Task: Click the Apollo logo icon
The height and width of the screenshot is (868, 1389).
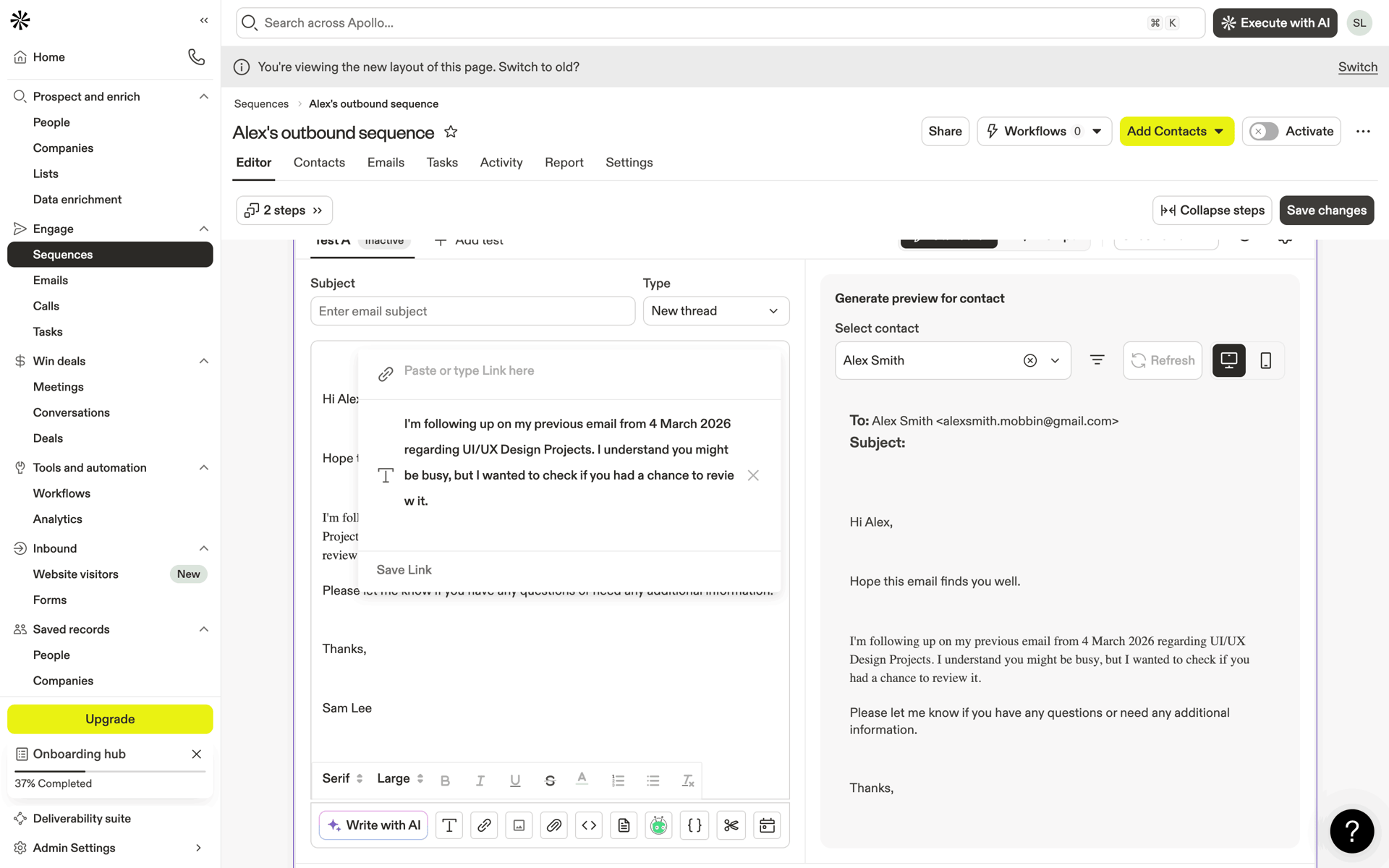Action: pyautogui.click(x=20, y=21)
